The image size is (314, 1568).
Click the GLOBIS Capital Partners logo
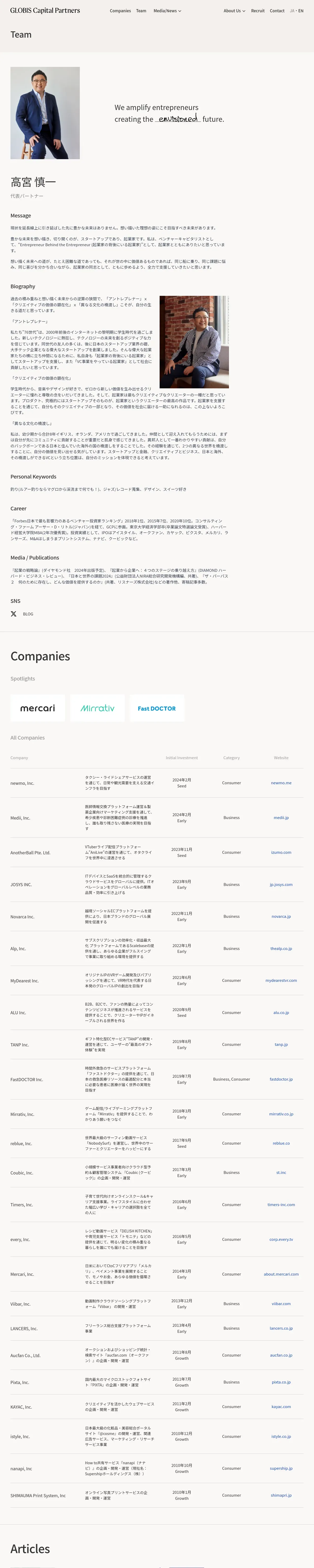click(45, 10)
